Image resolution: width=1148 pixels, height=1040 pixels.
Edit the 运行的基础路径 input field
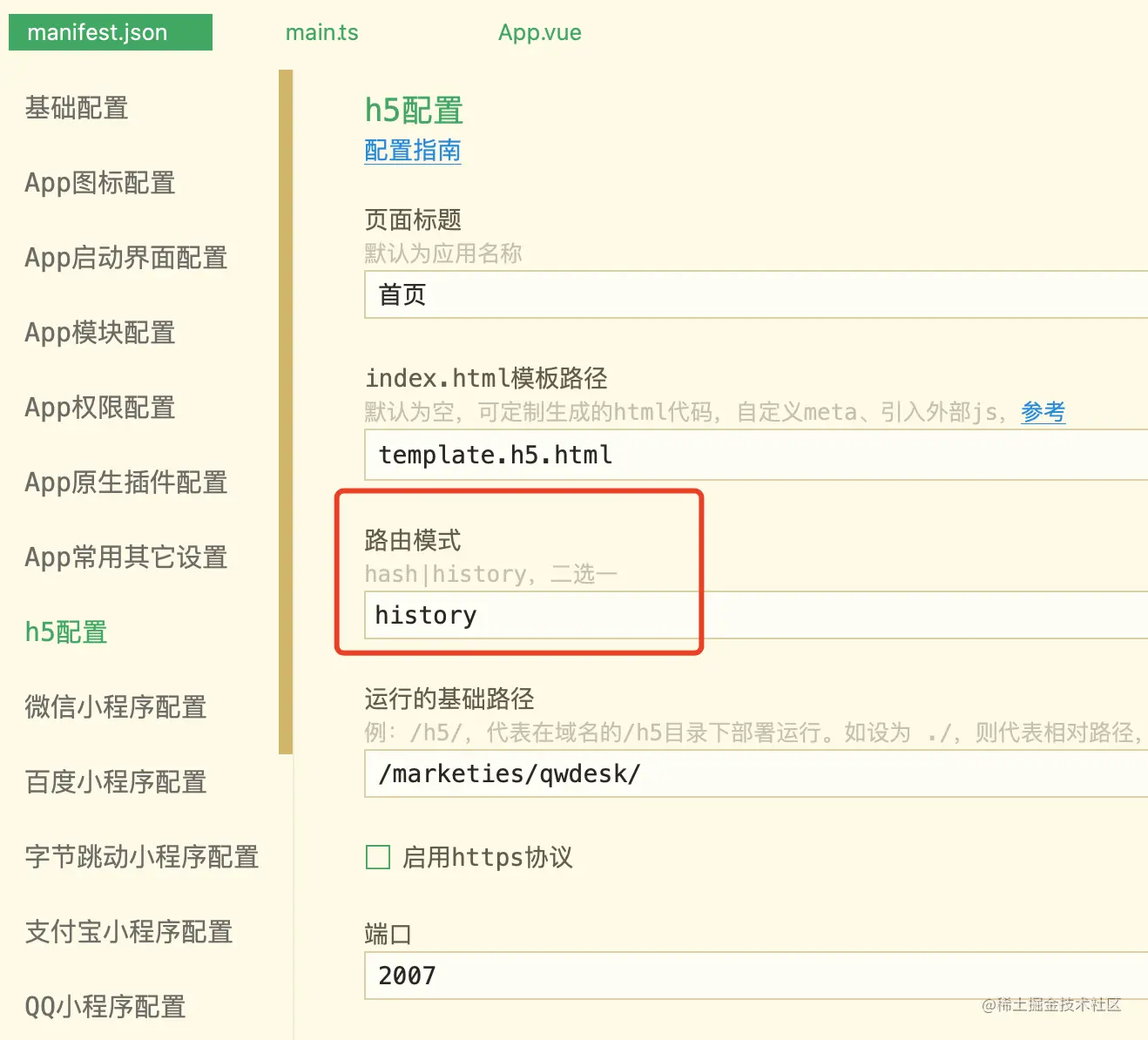756,773
